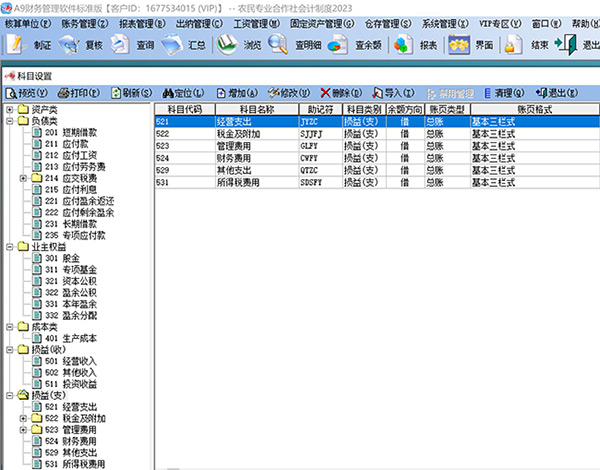600x470 pixels.
Task: Click the 浏览 browse toolbar icon
Action: [241, 44]
